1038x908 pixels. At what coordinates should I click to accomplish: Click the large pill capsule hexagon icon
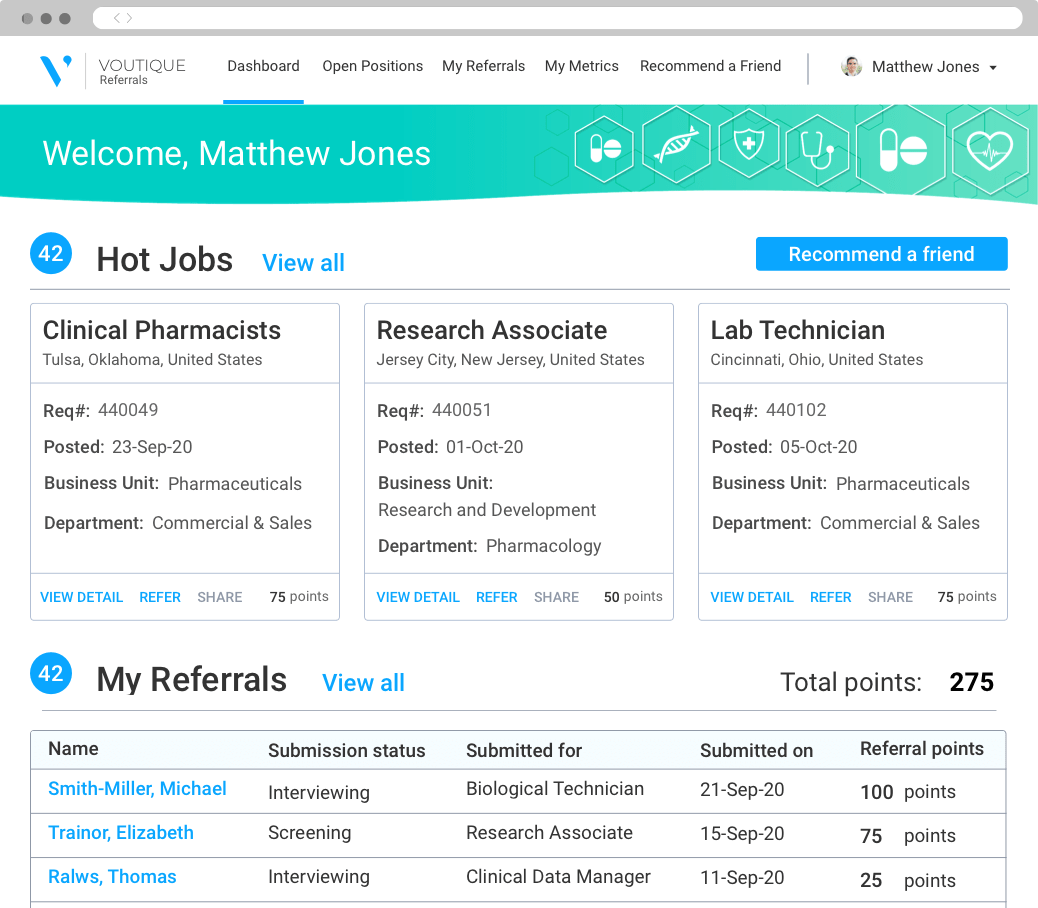tap(902, 150)
